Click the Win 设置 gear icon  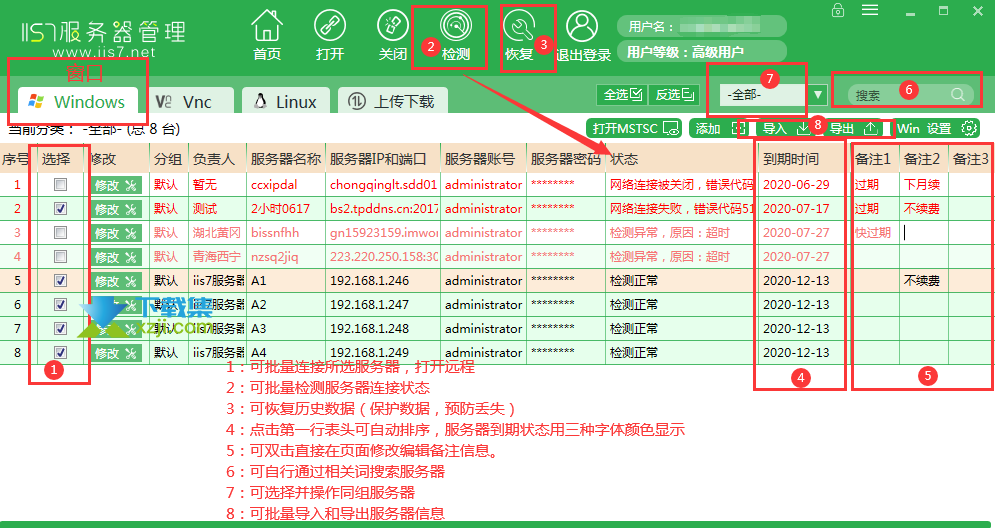pos(968,128)
